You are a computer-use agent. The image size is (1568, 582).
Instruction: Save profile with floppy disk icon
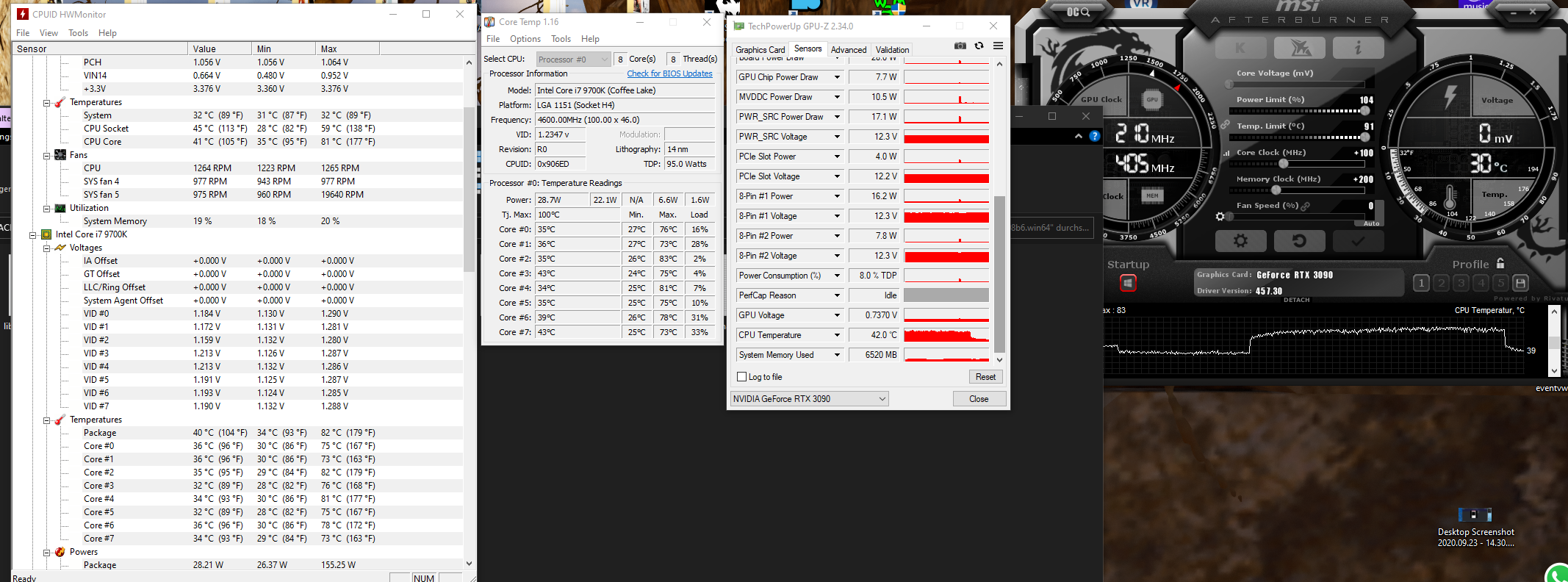[x=1521, y=283]
